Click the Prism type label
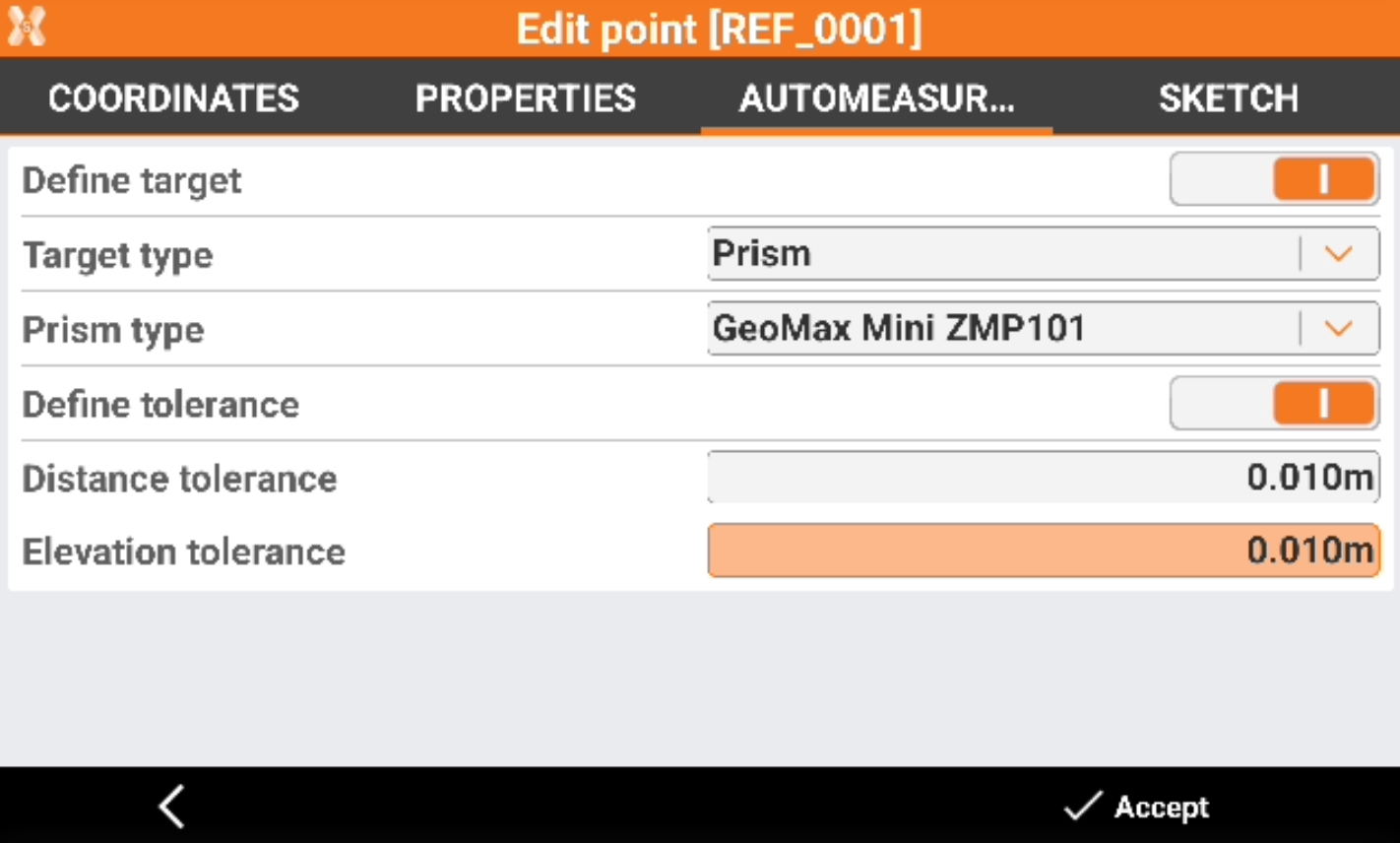This screenshot has height=843, width=1400. (113, 330)
